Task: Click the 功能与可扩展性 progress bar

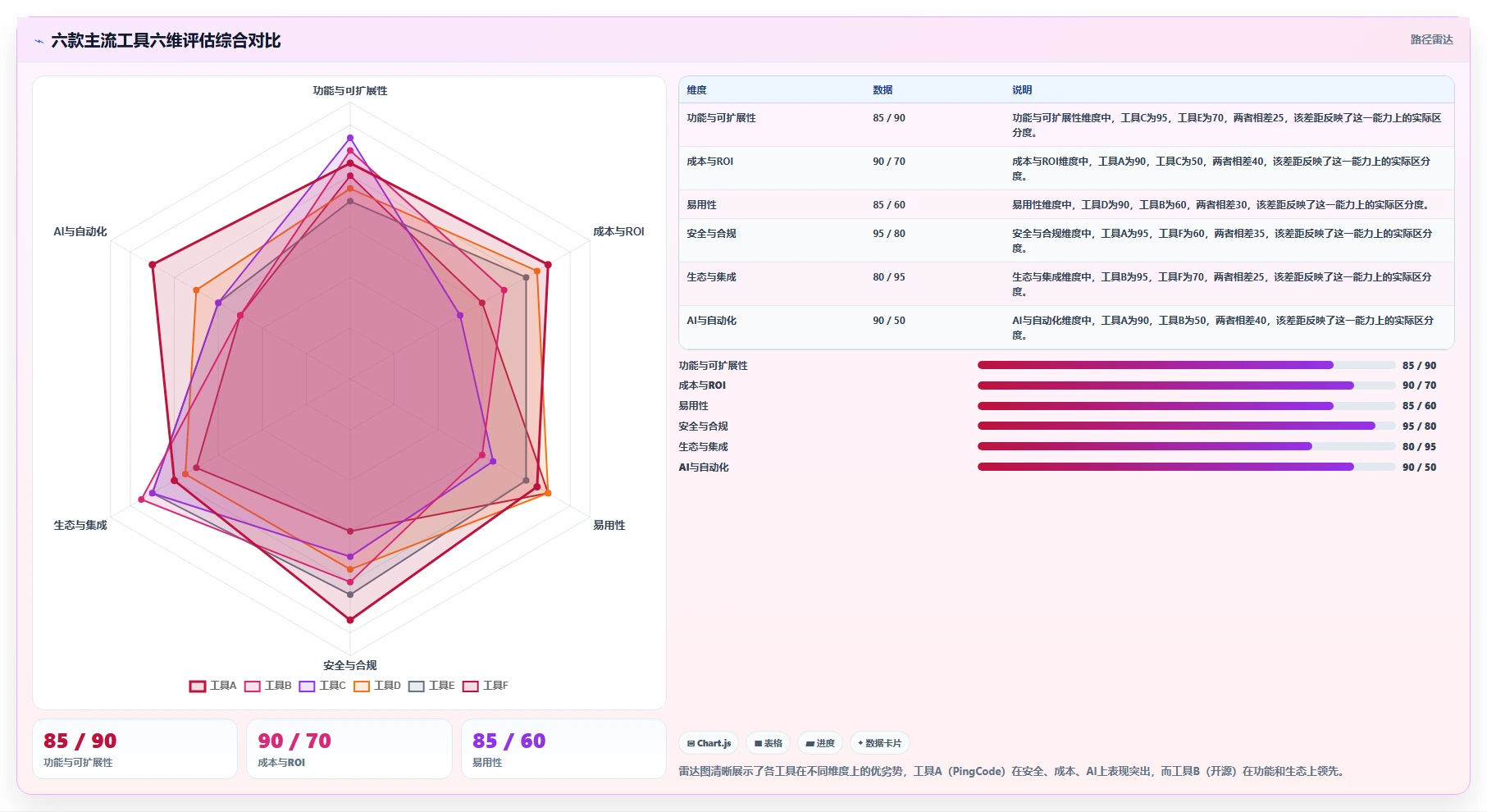Action: coord(1186,365)
